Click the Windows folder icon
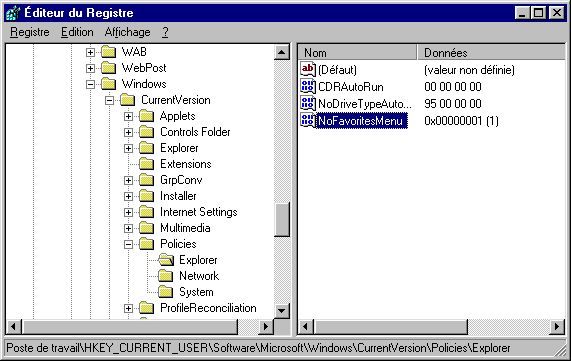571x361 pixels. pos(109,84)
